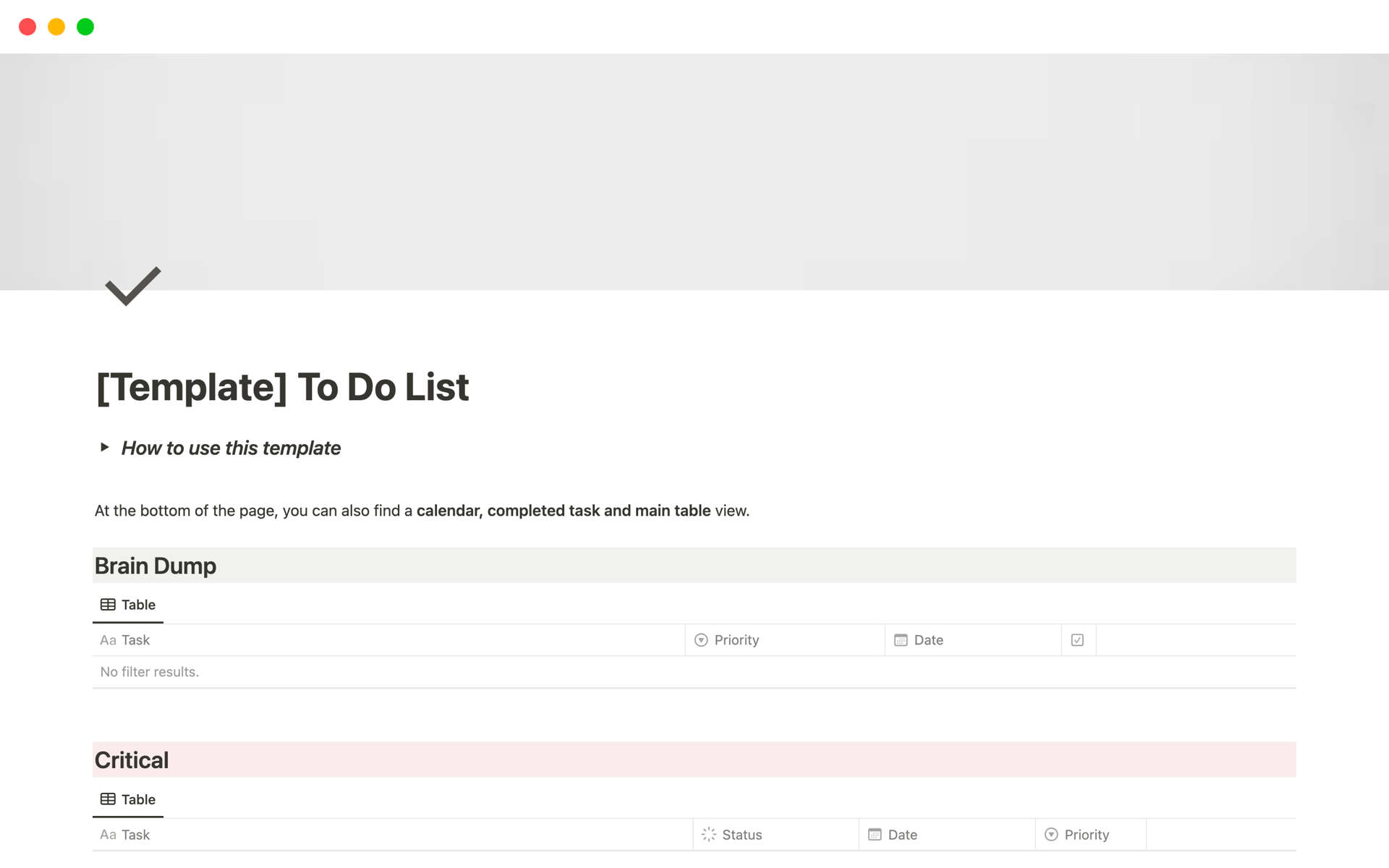The image size is (1389, 868).
Task: Enable filter on Priority column Brain Dump
Action: coord(736,639)
